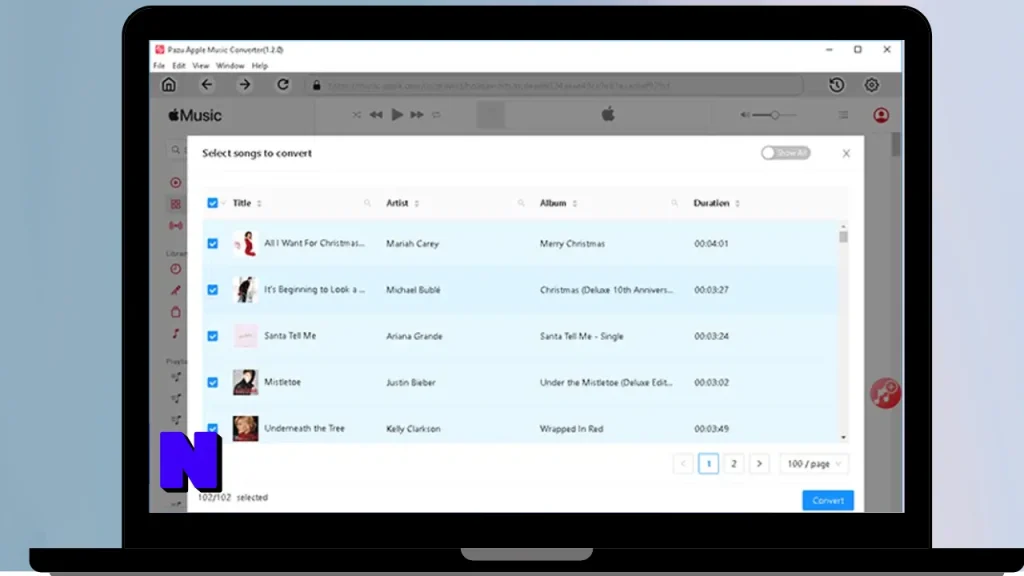Click the Justin Bieber artist cell
The height and width of the screenshot is (576, 1024).
pos(411,383)
